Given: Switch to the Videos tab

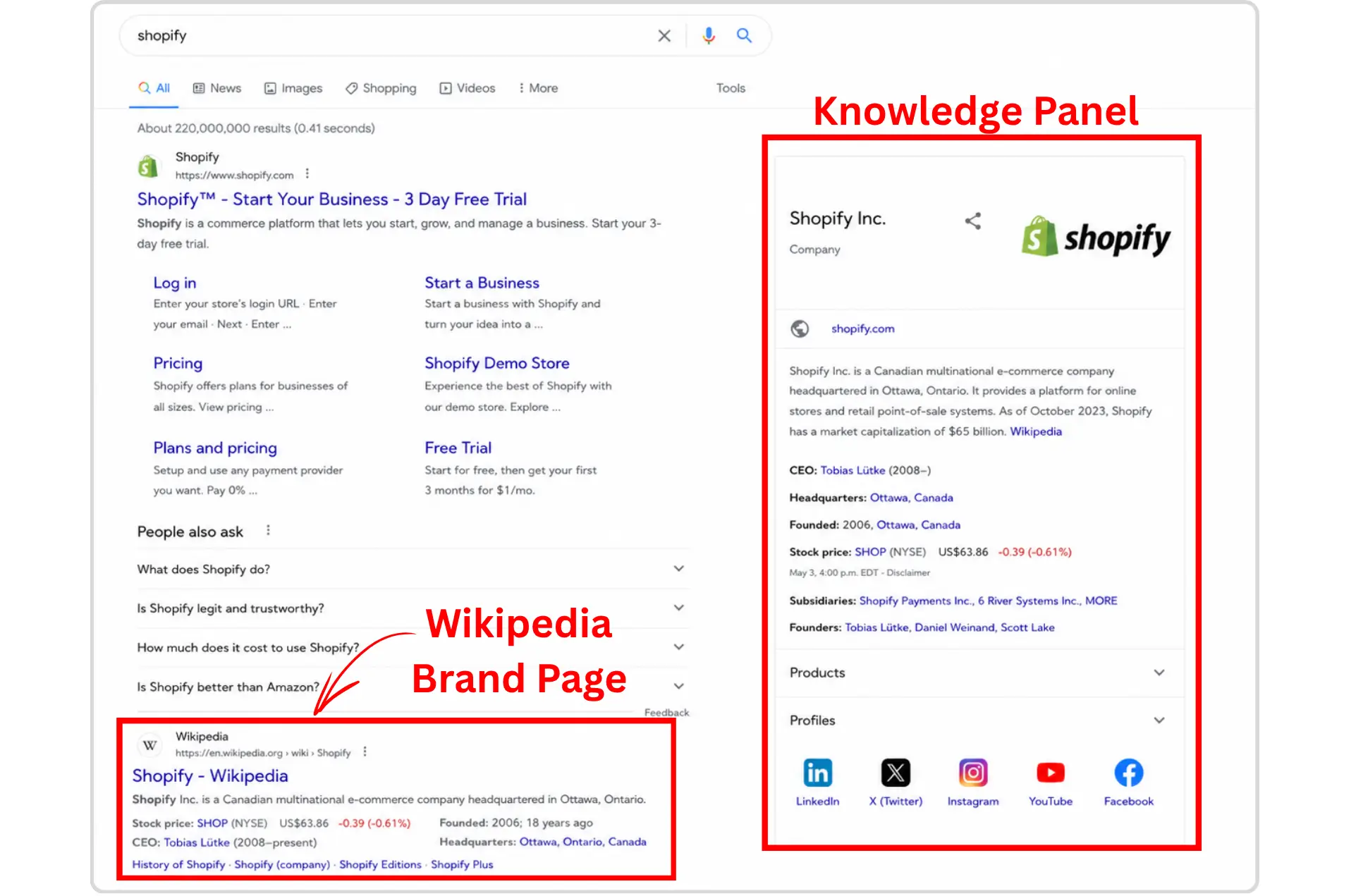Looking at the screenshot, I should 468,88.
